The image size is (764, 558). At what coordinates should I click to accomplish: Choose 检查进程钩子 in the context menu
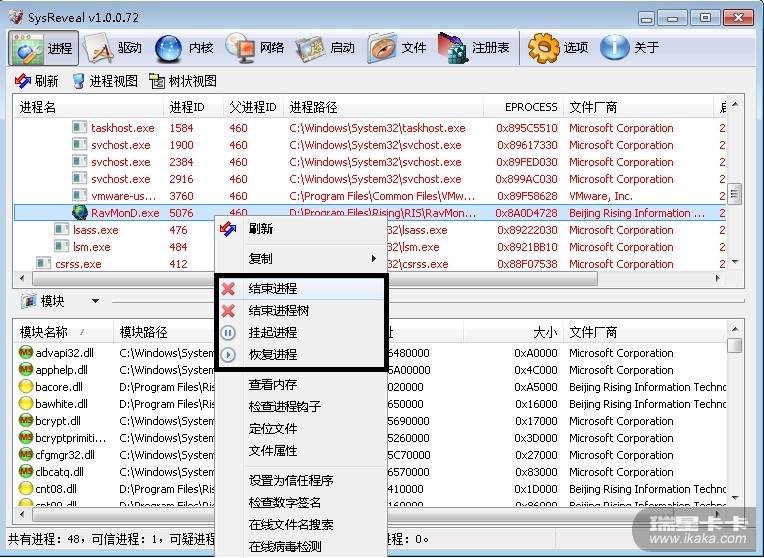point(299,406)
